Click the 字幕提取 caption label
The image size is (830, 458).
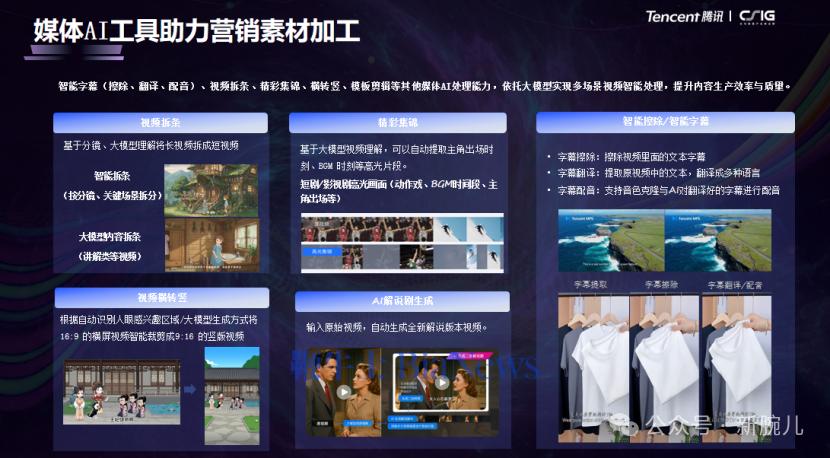coord(591,284)
